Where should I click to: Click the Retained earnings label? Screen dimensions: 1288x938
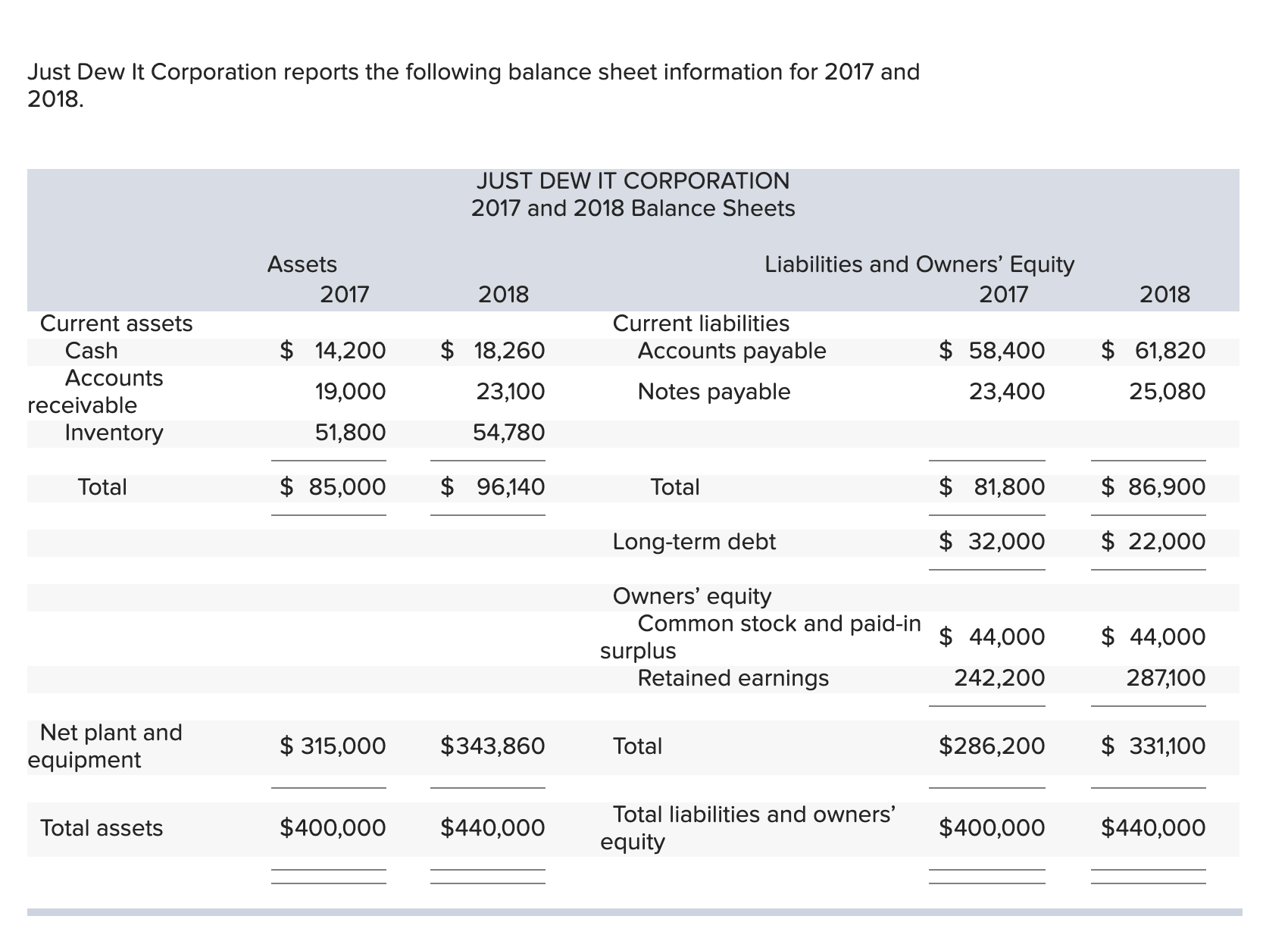733,678
